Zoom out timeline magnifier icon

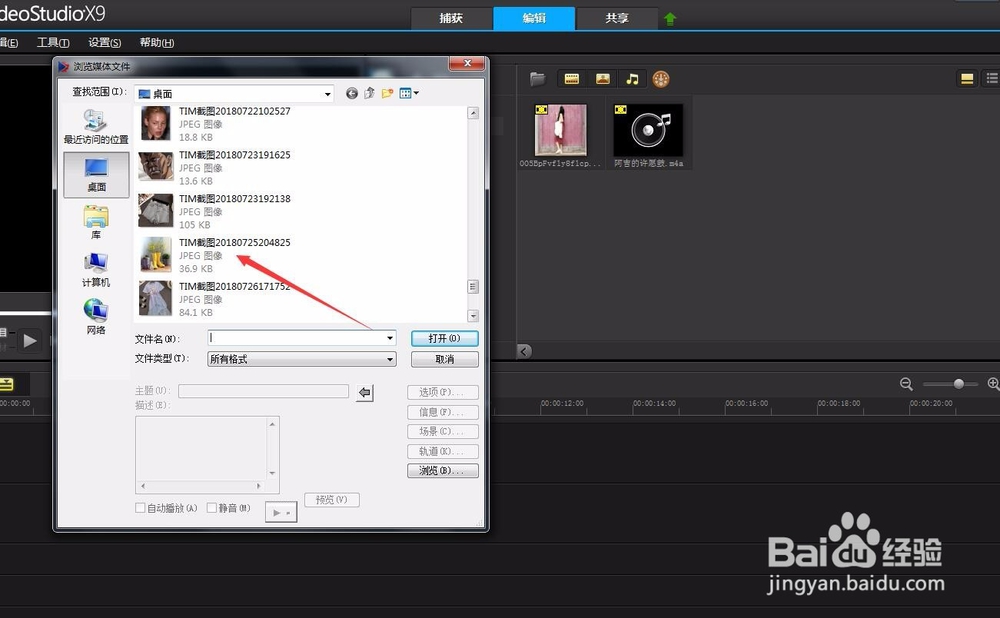tap(906, 384)
